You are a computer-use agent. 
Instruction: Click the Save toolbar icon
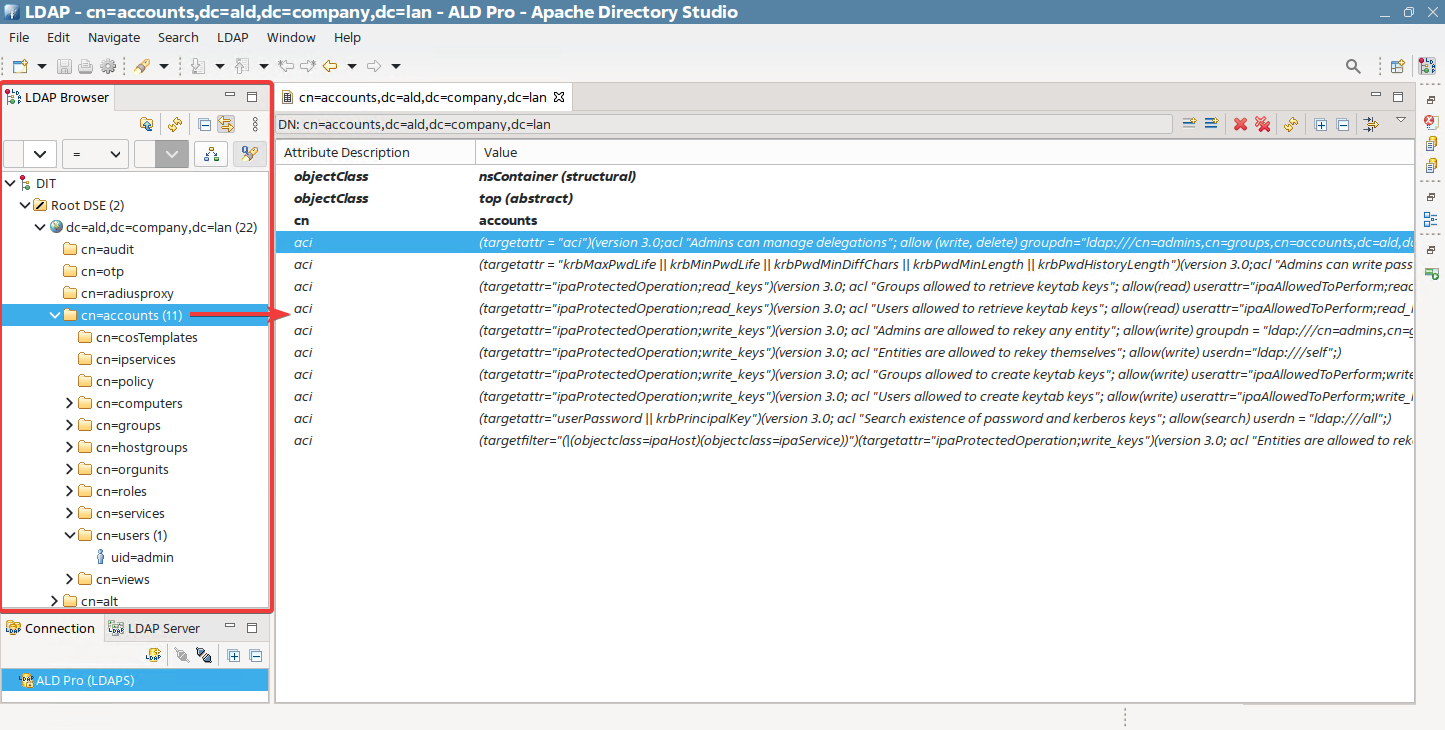(x=64, y=66)
